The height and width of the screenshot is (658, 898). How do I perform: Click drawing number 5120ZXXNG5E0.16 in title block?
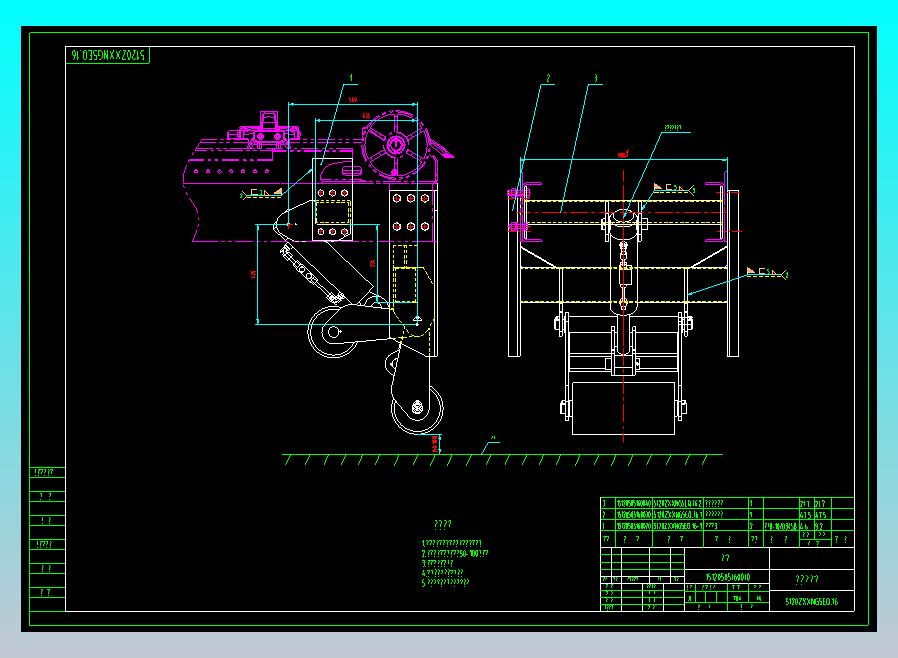(812, 601)
